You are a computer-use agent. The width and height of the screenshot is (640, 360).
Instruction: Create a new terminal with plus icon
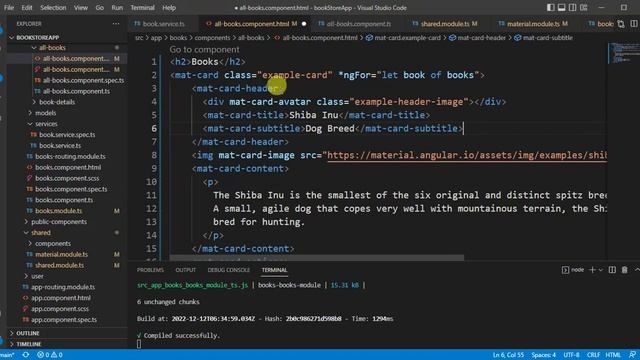(x=592, y=270)
